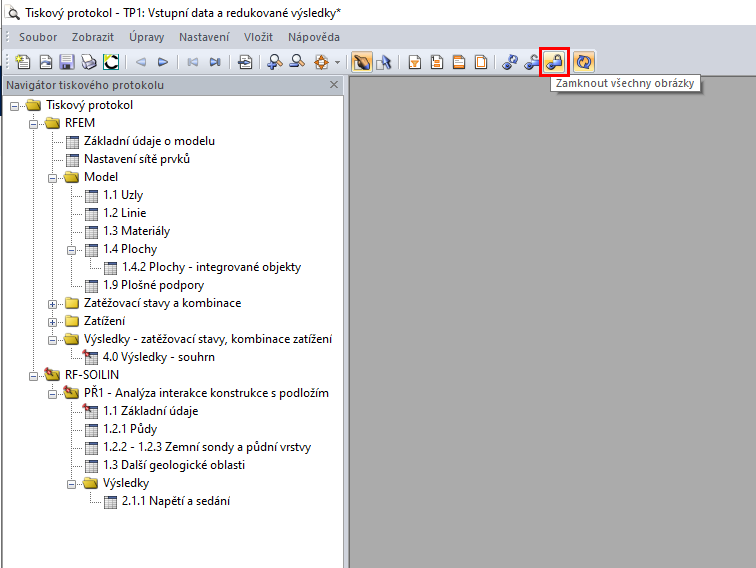The height and width of the screenshot is (568, 756).
Task: Click the blue refresh arrows icon
Action: [584, 62]
